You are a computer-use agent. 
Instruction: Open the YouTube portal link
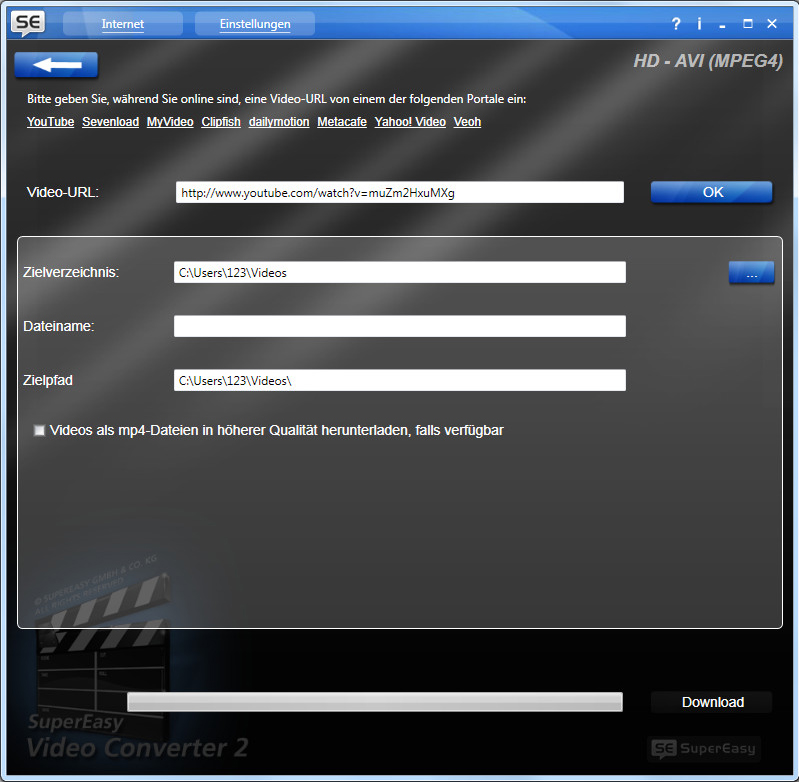click(50, 122)
